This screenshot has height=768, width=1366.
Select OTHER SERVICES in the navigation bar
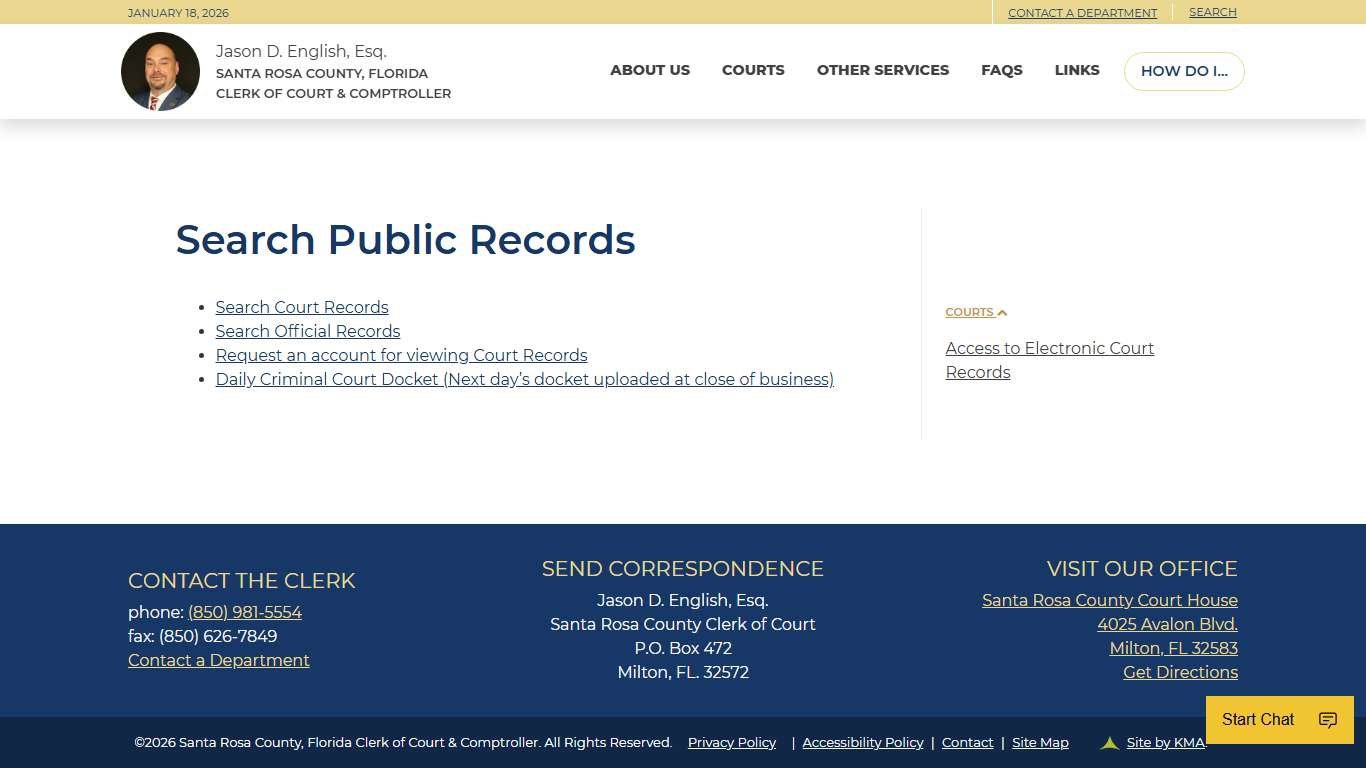click(883, 70)
